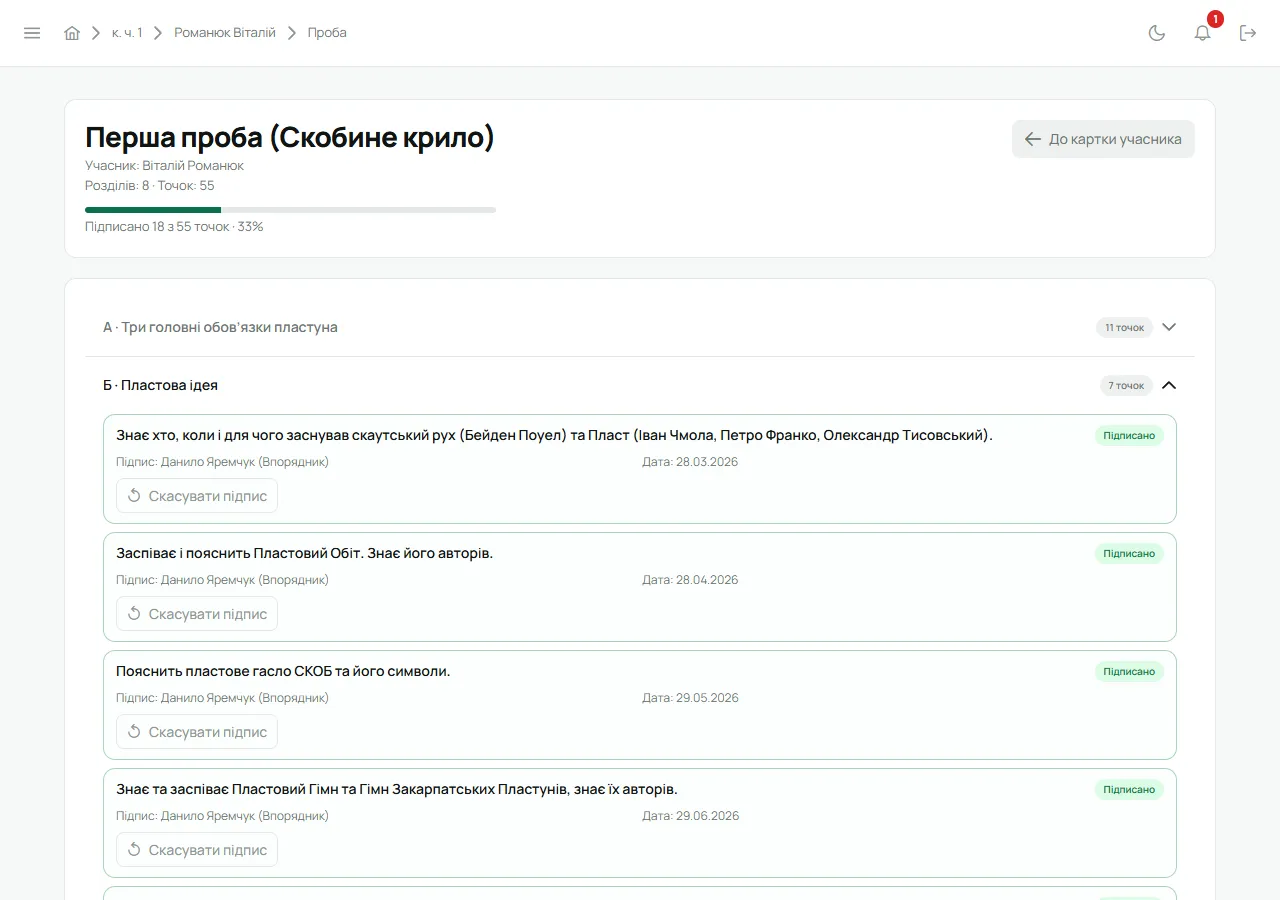The height and width of the screenshot is (900, 1280).
Task: Open the hamburger menu
Action: coord(32,33)
